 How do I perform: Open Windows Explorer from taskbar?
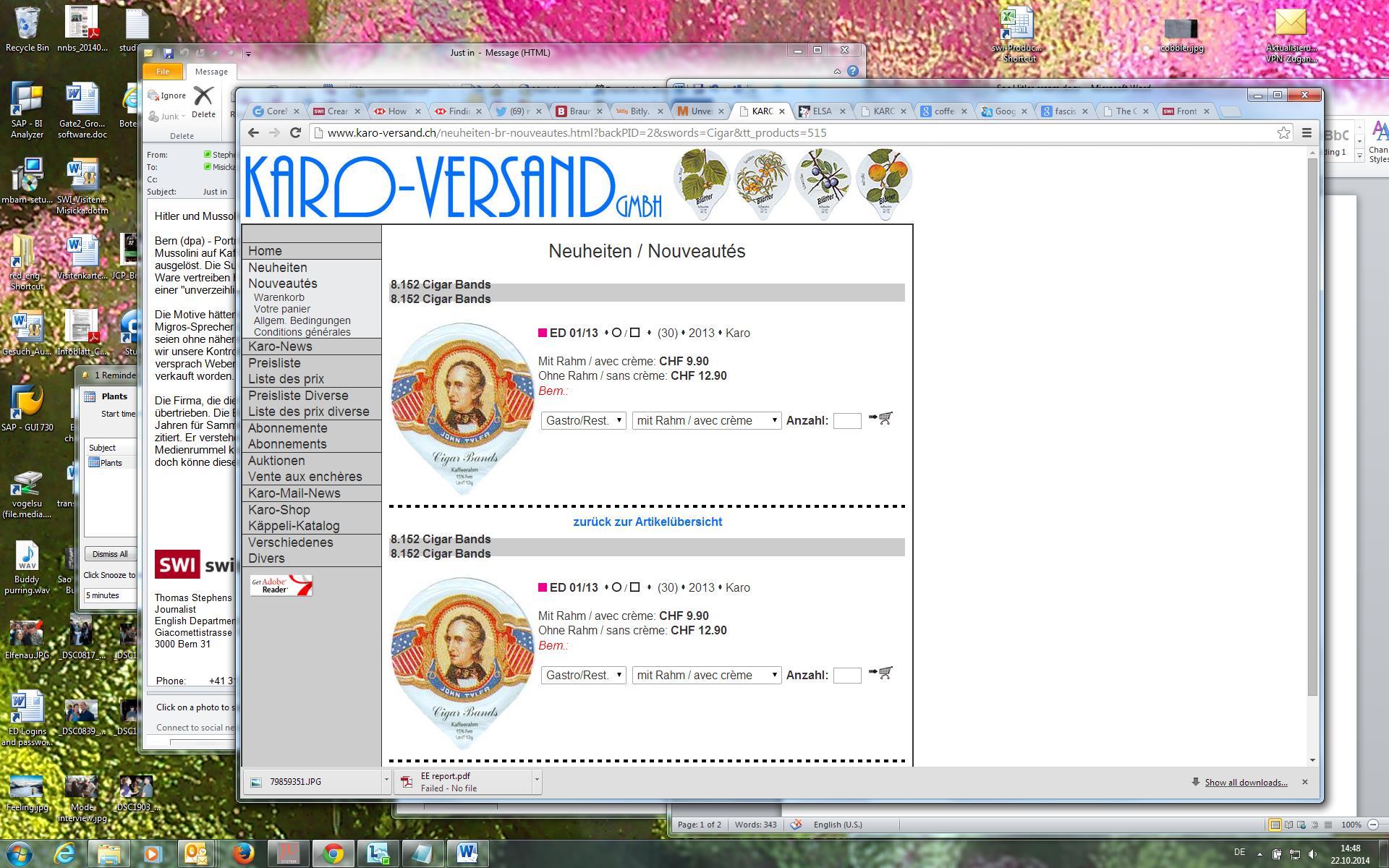coord(109,854)
